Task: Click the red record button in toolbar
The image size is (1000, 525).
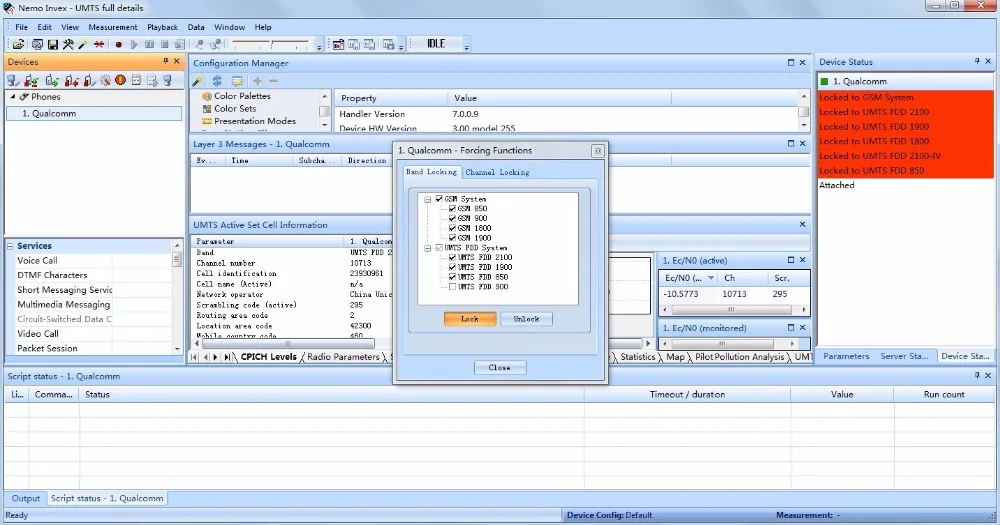Action: 119,45
